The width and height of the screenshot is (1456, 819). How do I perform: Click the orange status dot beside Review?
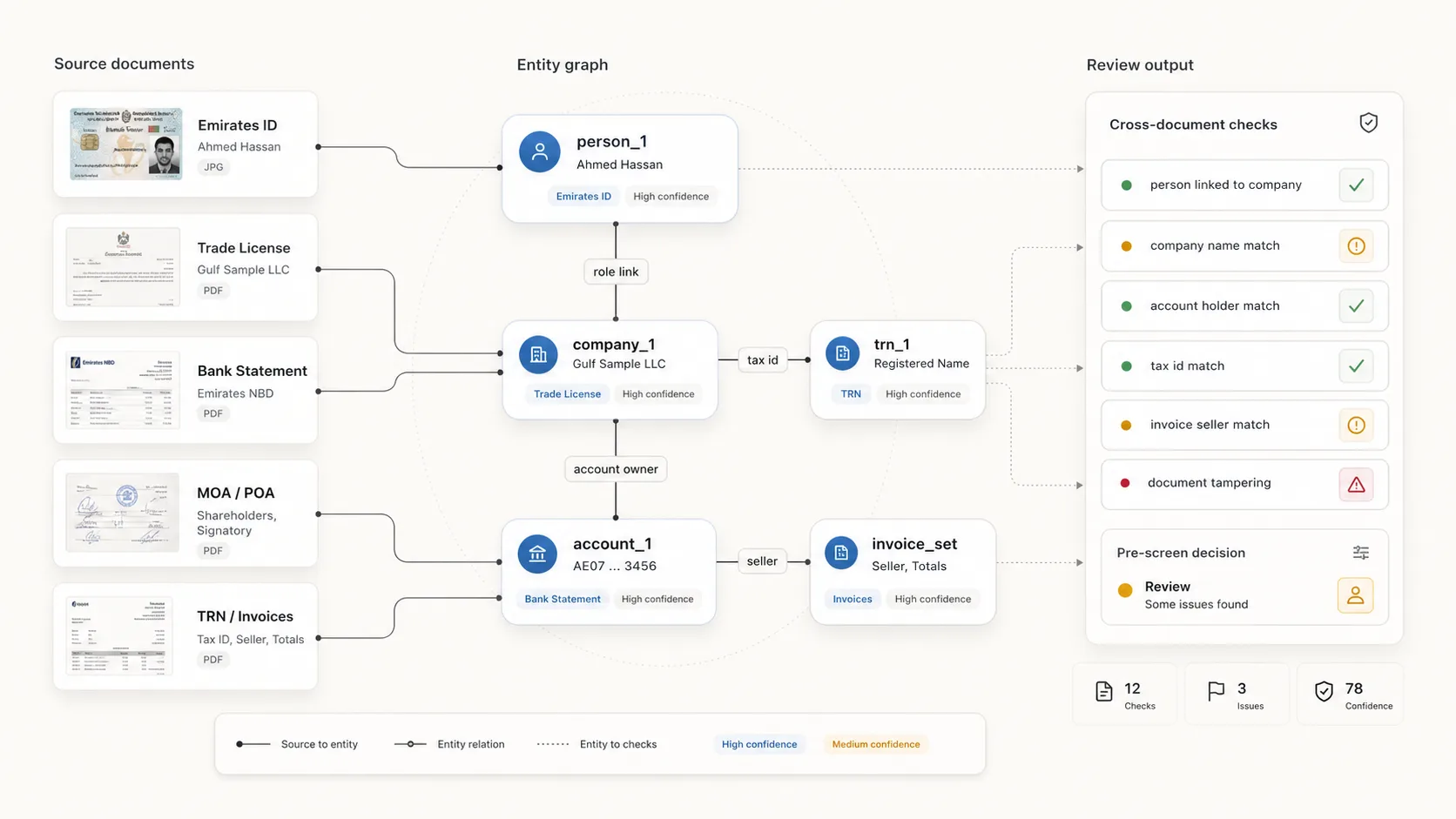click(x=1125, y=590)
